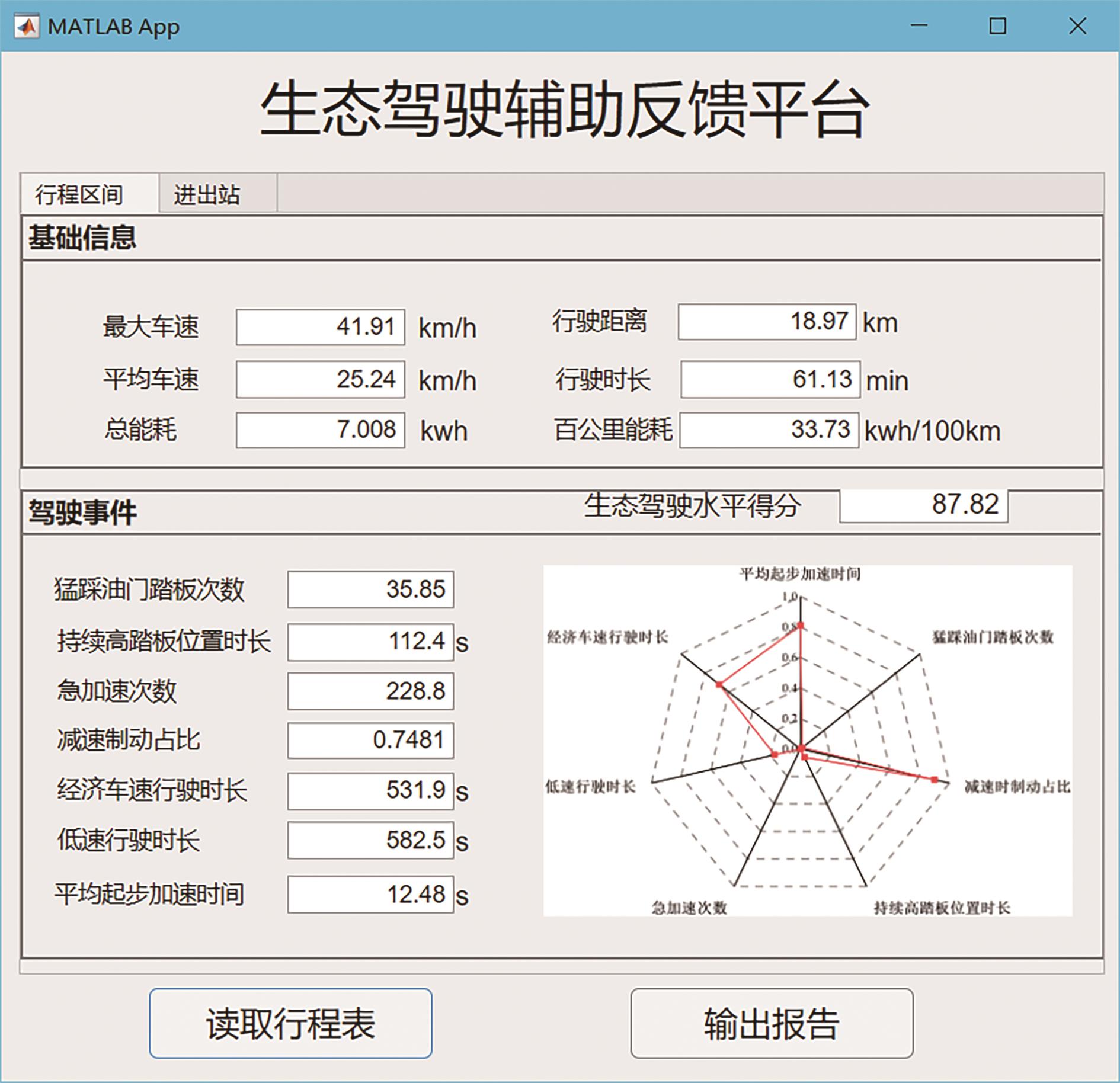Close the MATLAB App window
Image resolution: width=1120 pixels, height=1083 pixels.
click(1077, 26)
